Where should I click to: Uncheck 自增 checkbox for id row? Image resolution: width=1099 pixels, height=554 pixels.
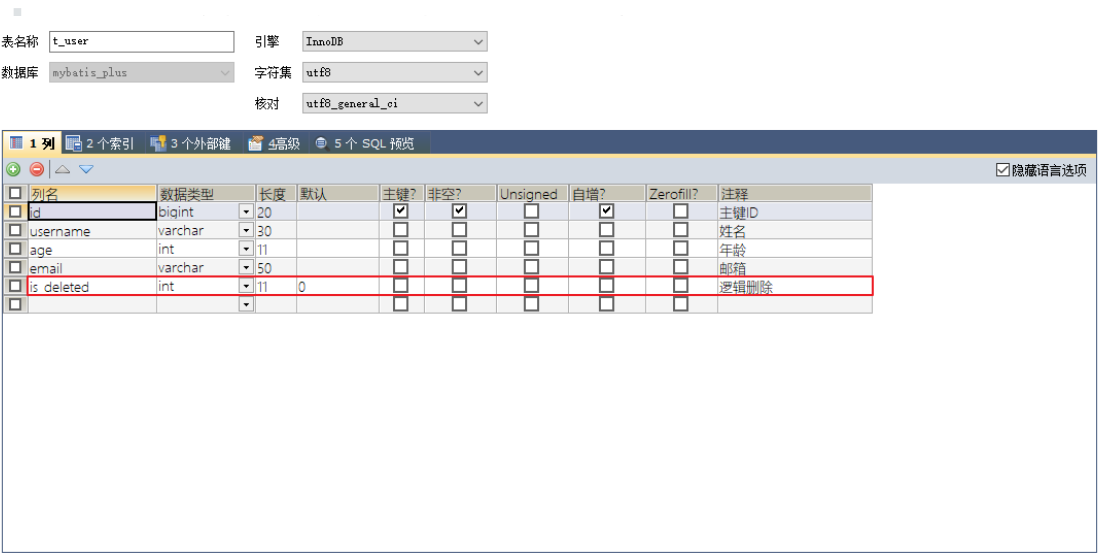(607, 210)
